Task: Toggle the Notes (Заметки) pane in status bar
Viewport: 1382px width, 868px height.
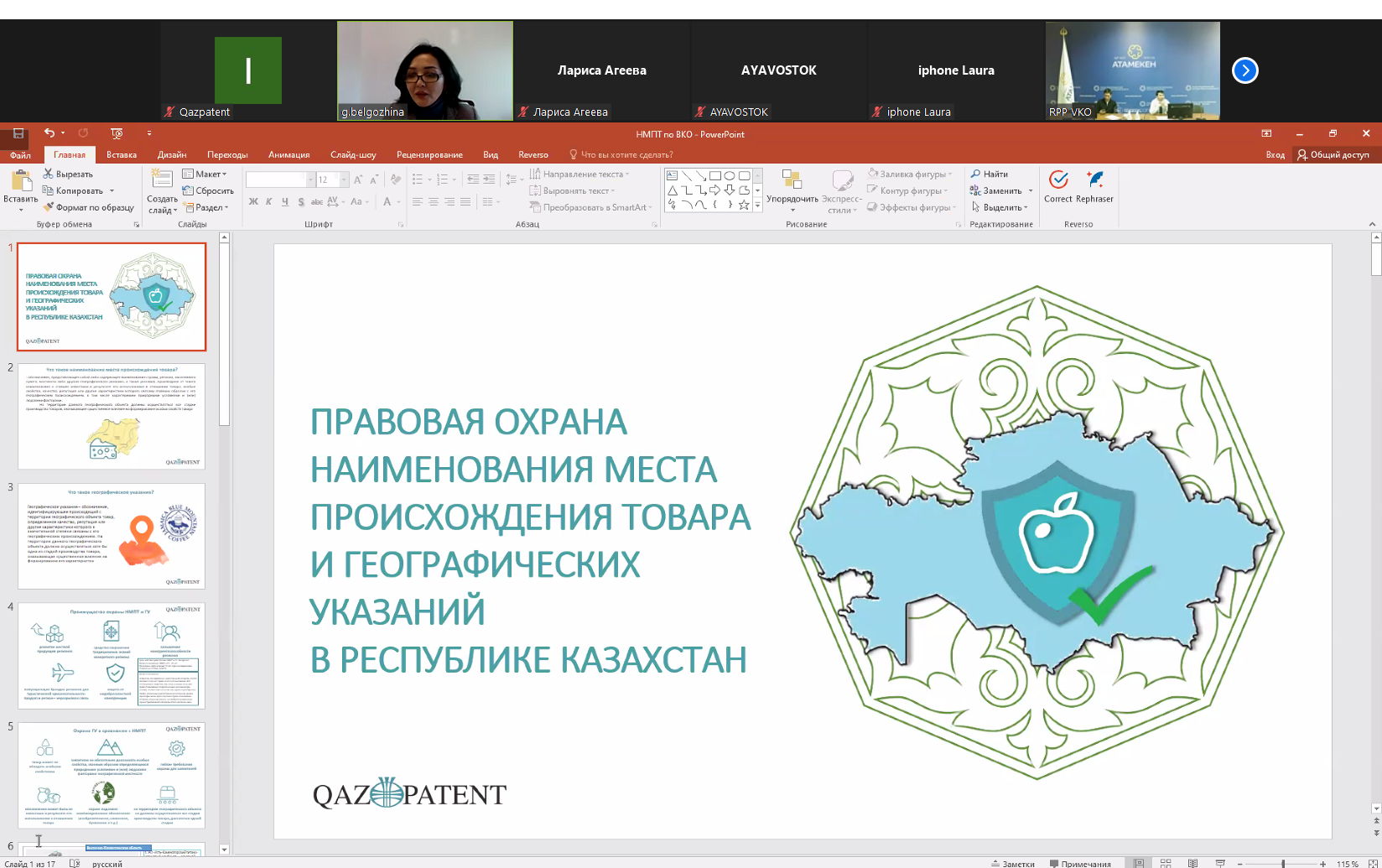Action: pyautogui.click(x=1013, y=863)
